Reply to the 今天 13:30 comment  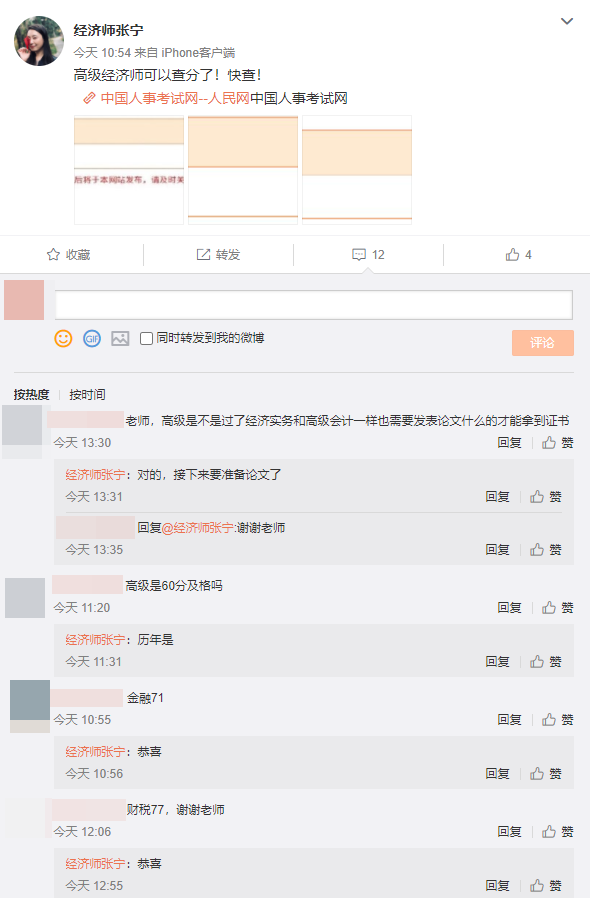pos(509,443)
